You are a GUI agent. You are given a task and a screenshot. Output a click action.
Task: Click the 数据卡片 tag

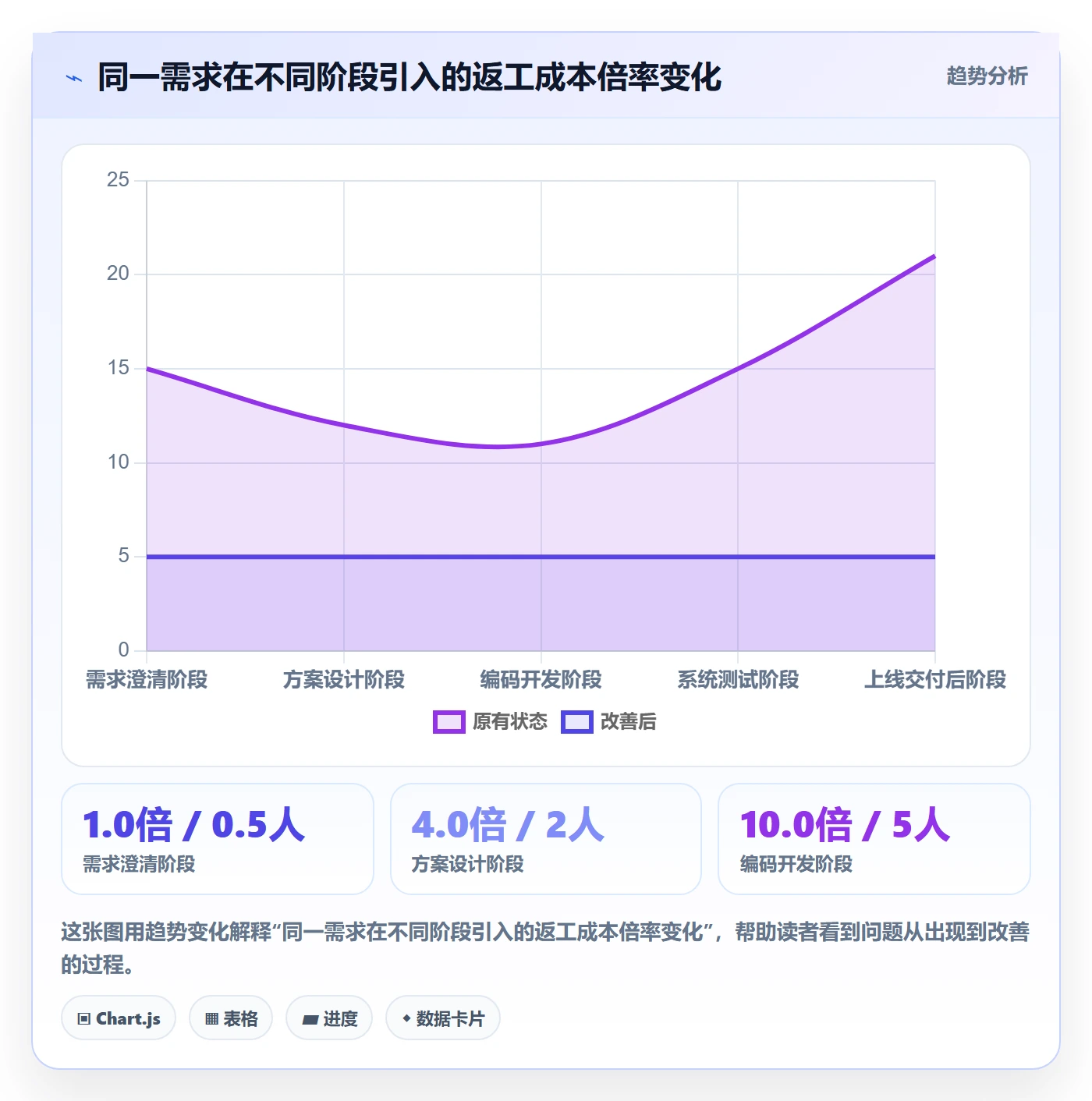(443, 1018)
